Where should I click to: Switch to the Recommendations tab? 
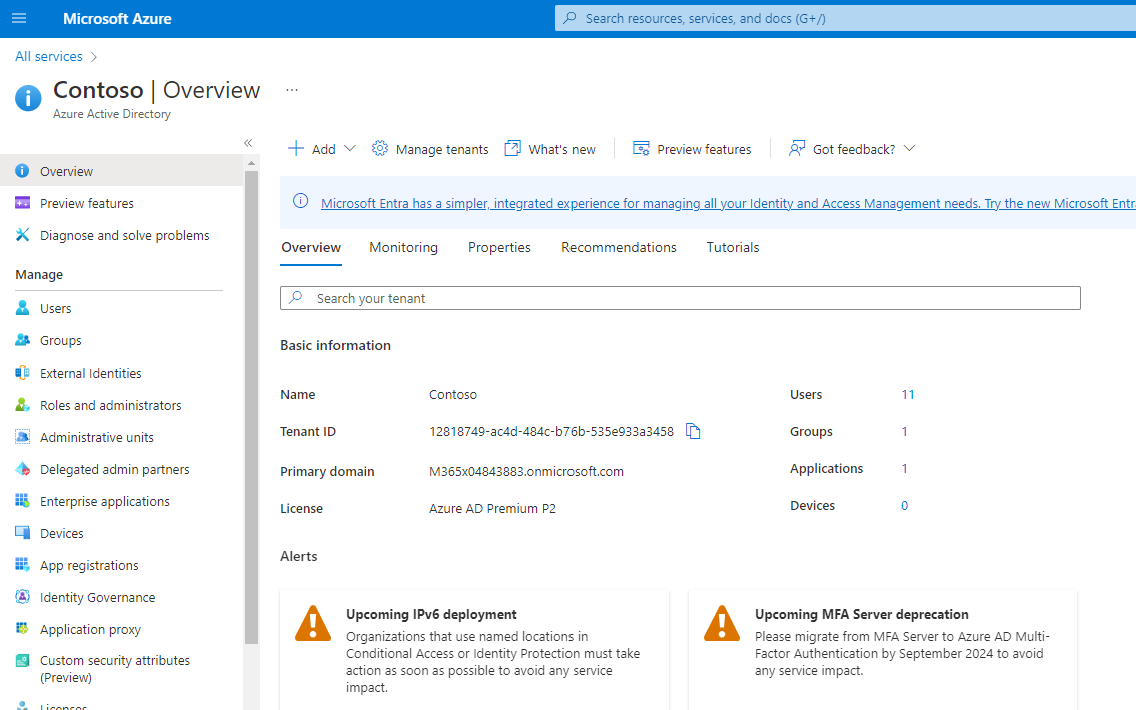click(x=618, y=248)
